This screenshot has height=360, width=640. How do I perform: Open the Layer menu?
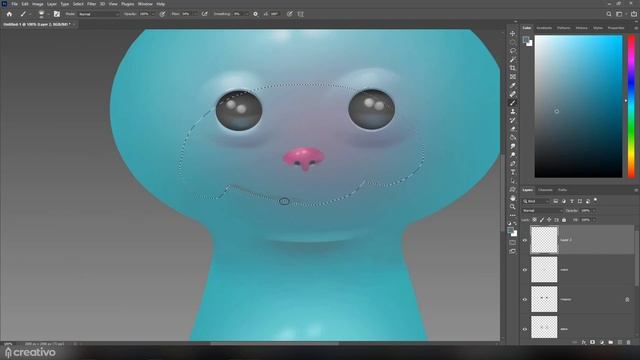tap(52, 4)
